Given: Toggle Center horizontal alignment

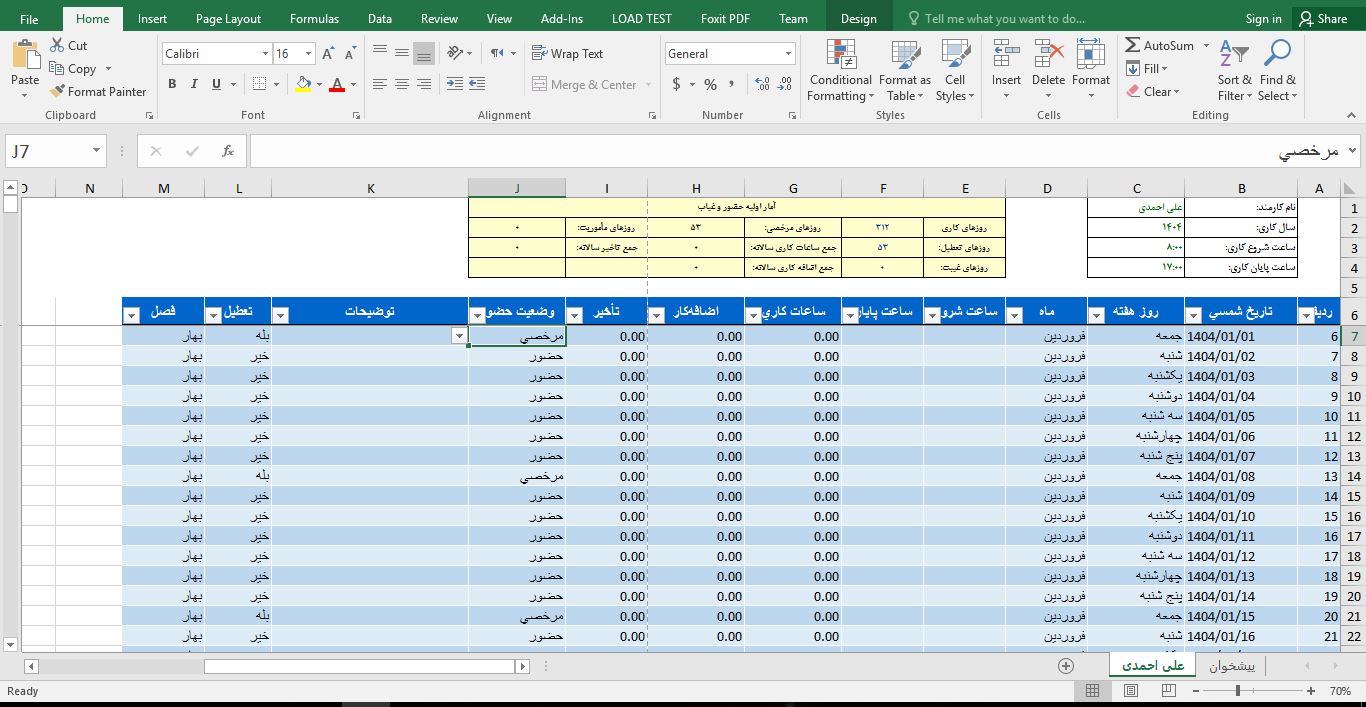Looking at the screenshot, I should coord(402,85).
